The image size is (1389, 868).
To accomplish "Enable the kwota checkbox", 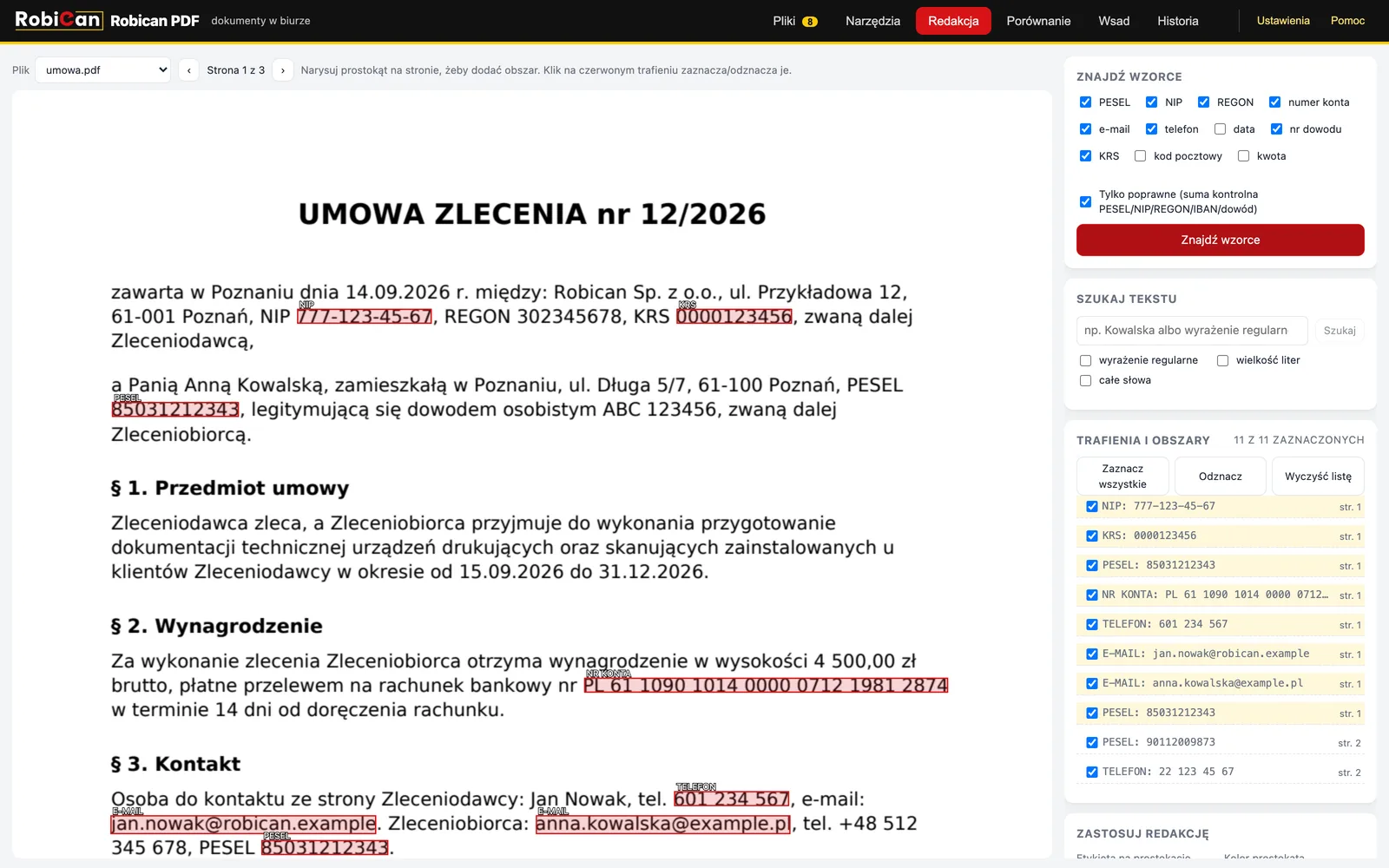I will click(x=1243, y=156).
